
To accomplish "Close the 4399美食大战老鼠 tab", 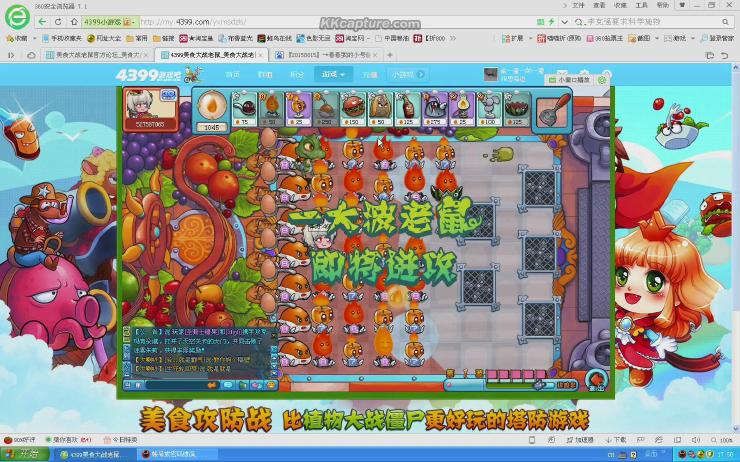I will [x=261, y=55].
